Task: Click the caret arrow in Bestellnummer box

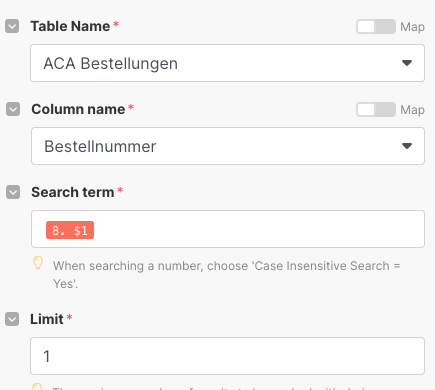Action: click(x=407, y=146)
